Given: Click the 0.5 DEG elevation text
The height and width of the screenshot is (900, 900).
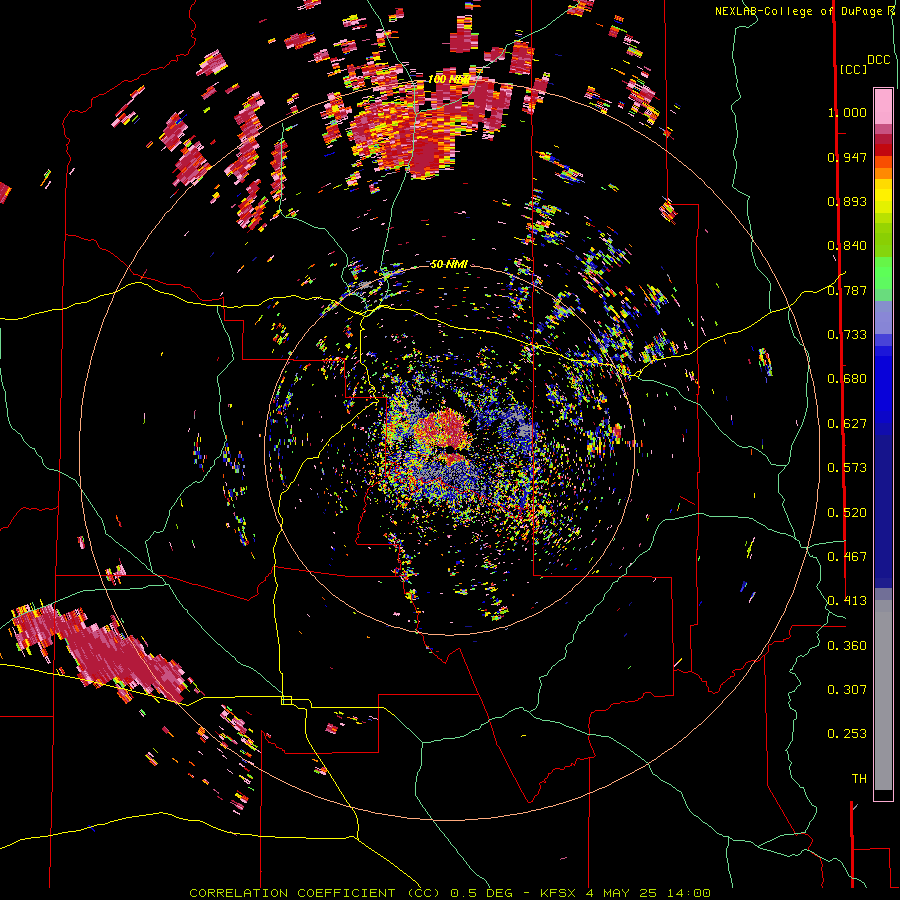Looking at the screenshot, I should pyautogui.click(x=483, y=893).
